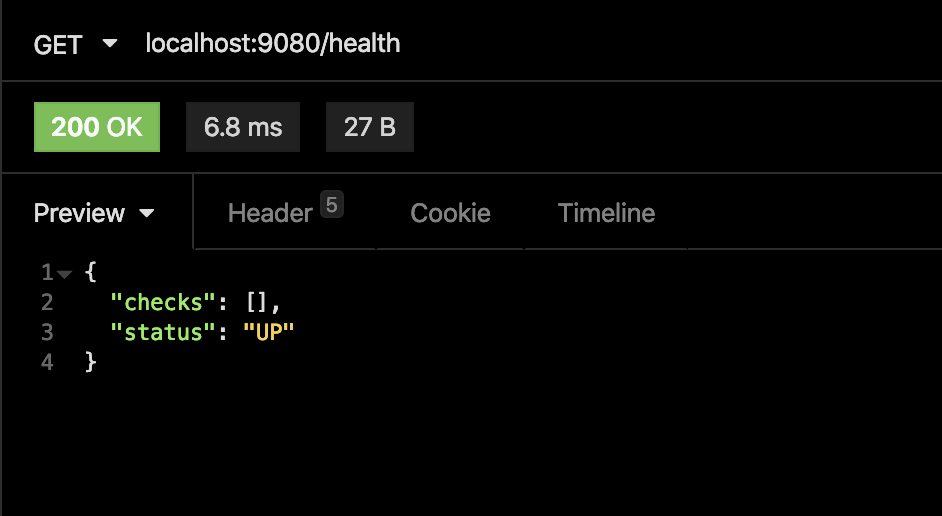Open the Preview mode dropdown
Image resolution: width=942 pixels, height=516 pixels.
(x=95, y=213)
